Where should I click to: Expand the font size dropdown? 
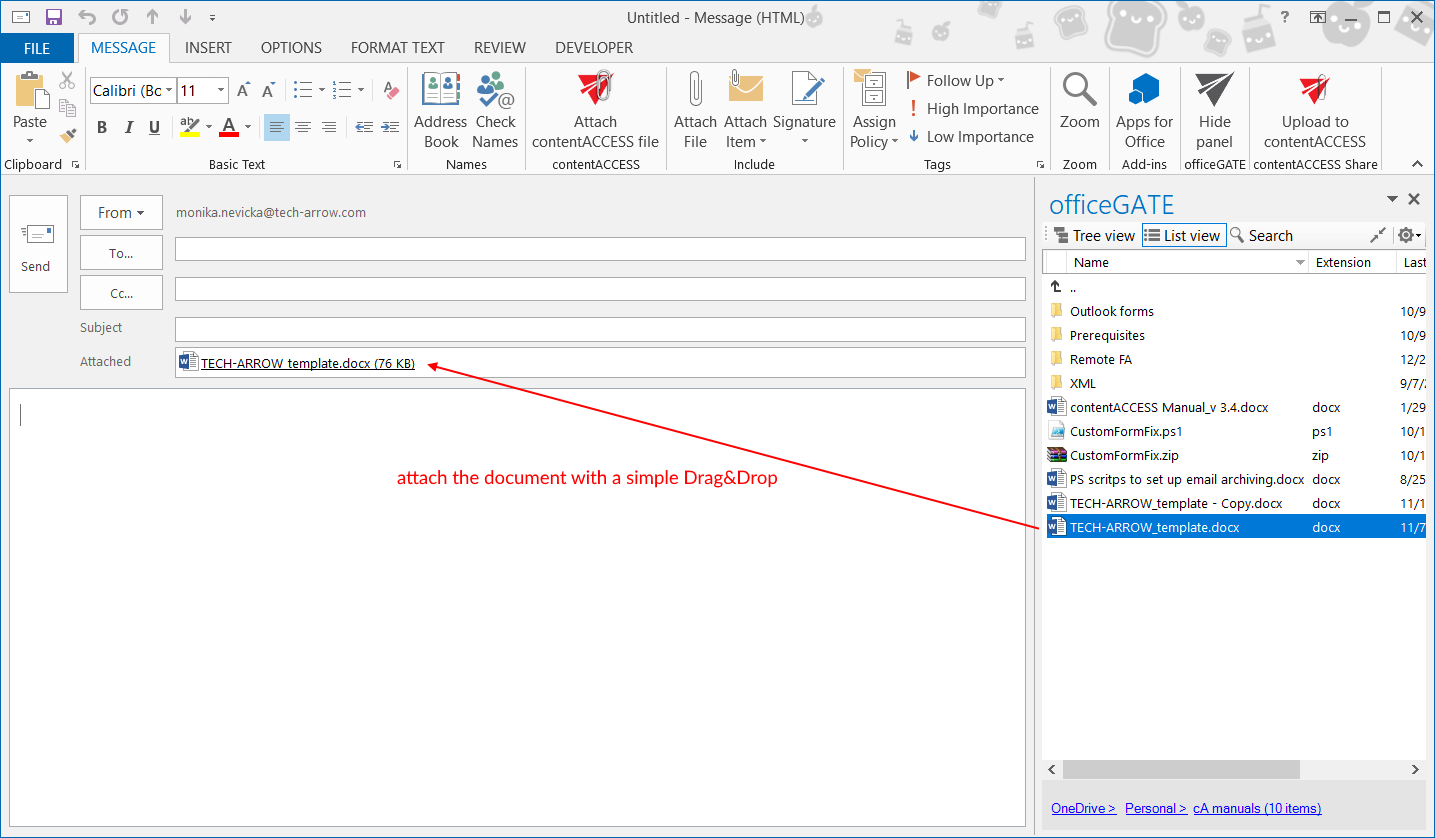click(221, 91)
